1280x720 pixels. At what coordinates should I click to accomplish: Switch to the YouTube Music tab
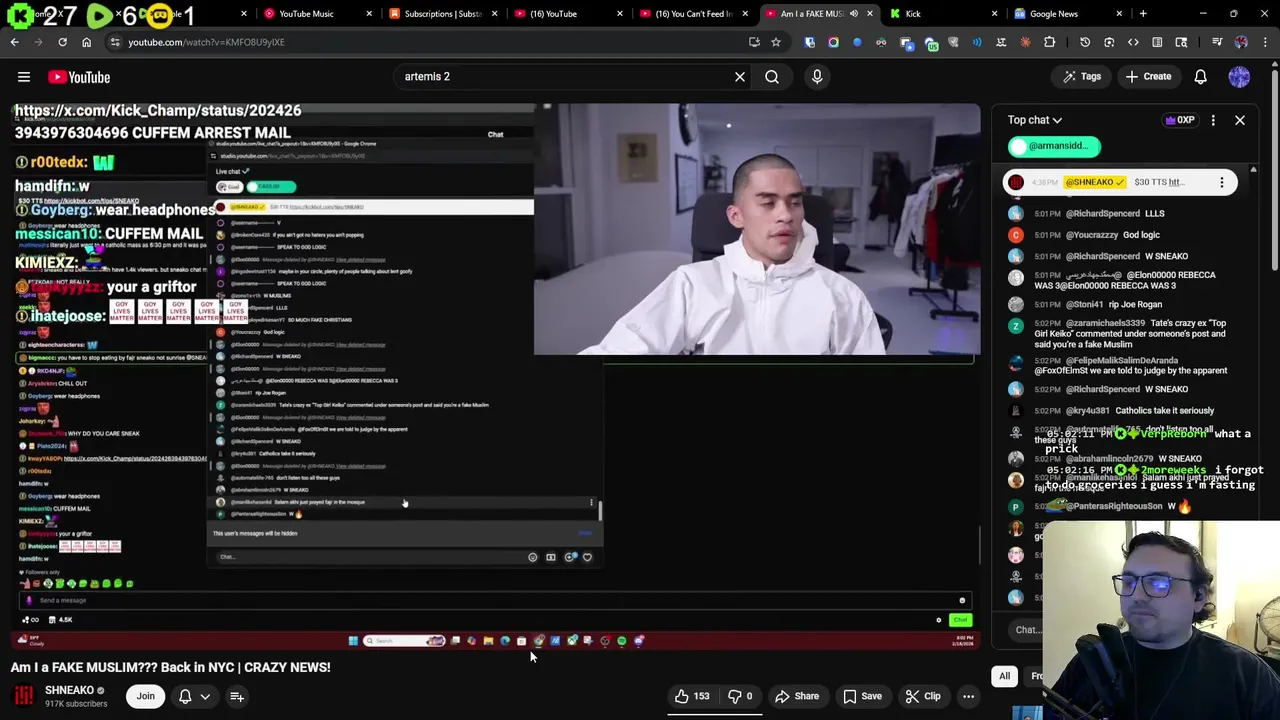tap(306, 14)
